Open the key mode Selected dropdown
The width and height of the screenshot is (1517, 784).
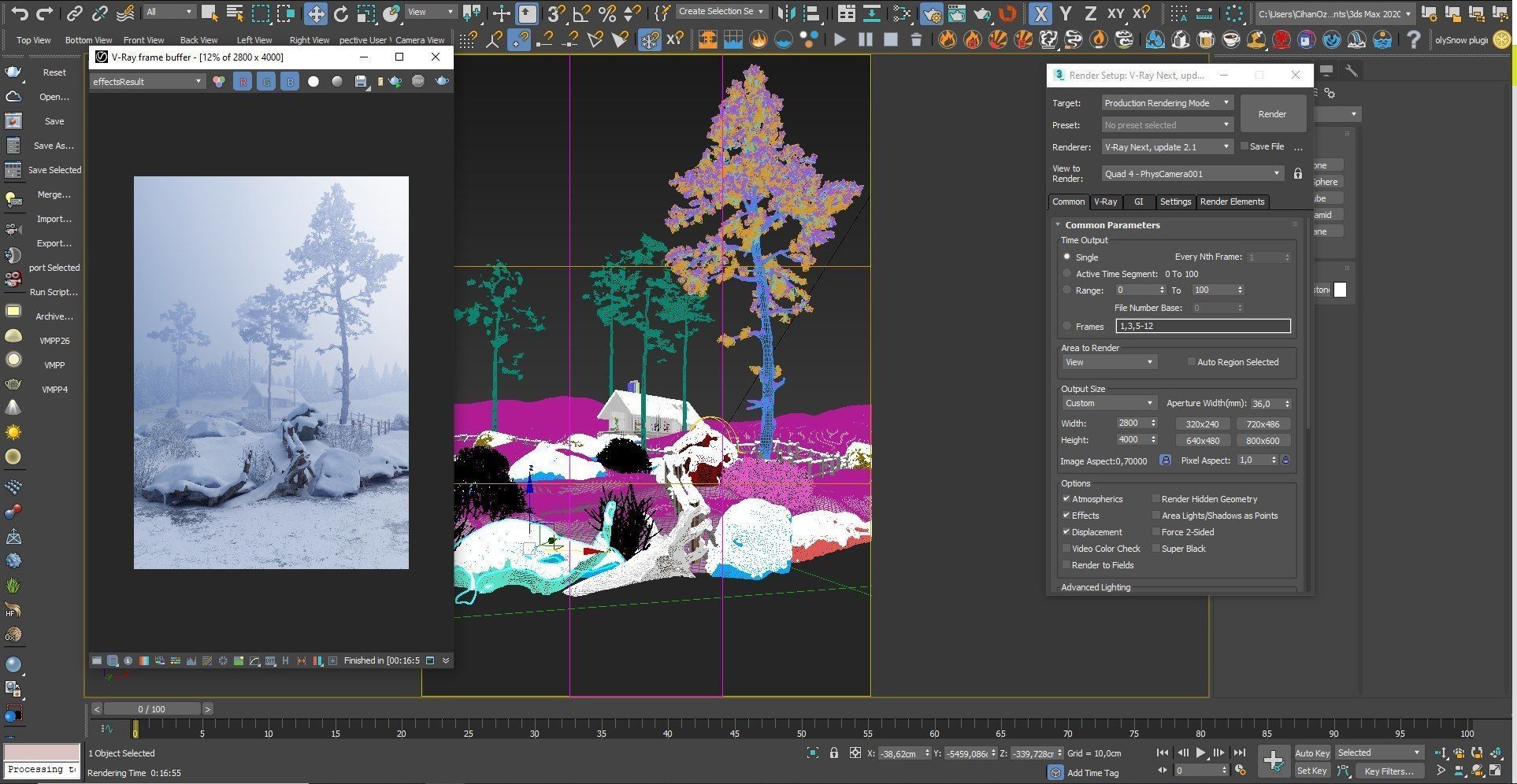tap(1379, 753)
